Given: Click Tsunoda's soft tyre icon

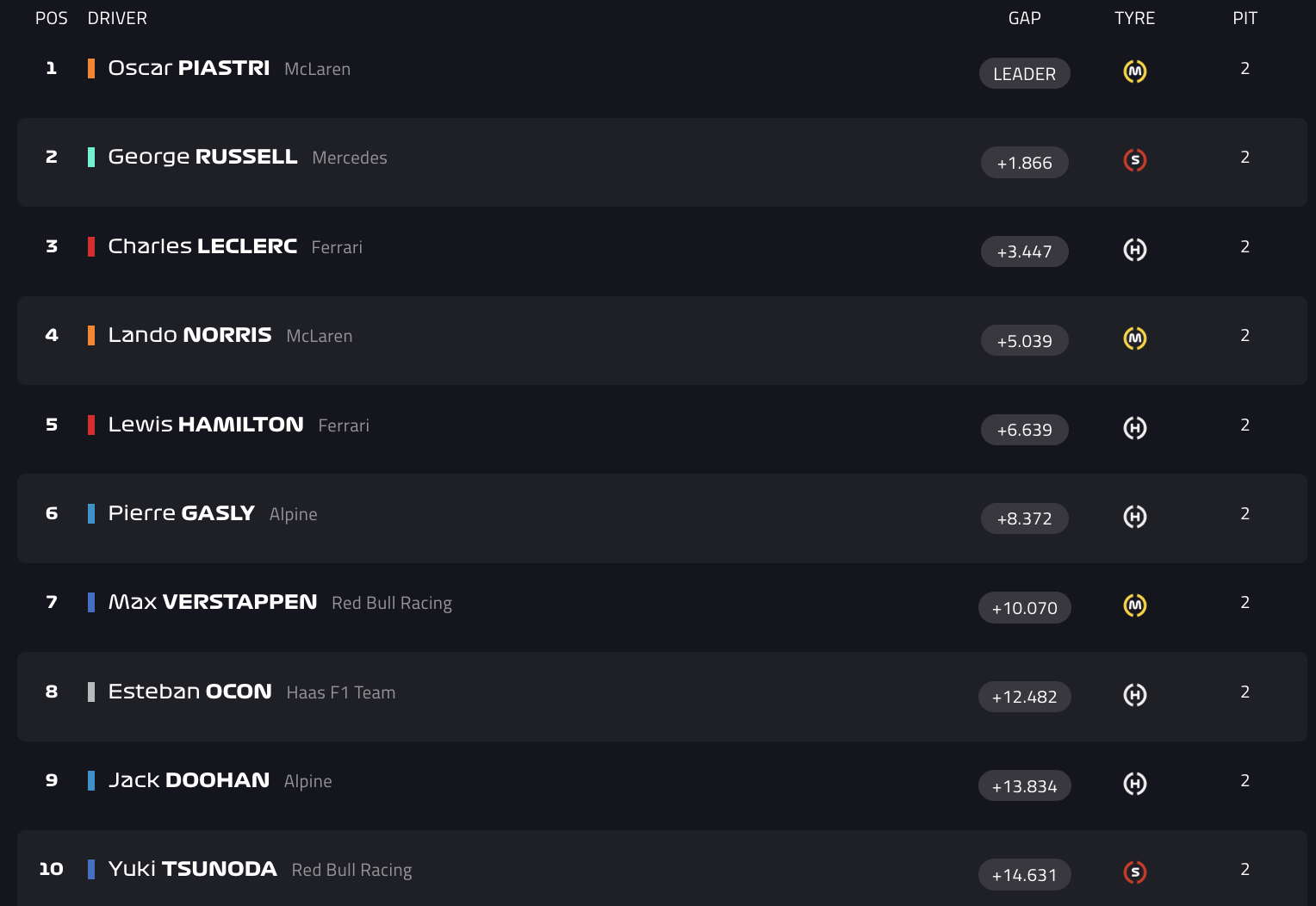Looking at the screenshot, I should point(1135,872).
